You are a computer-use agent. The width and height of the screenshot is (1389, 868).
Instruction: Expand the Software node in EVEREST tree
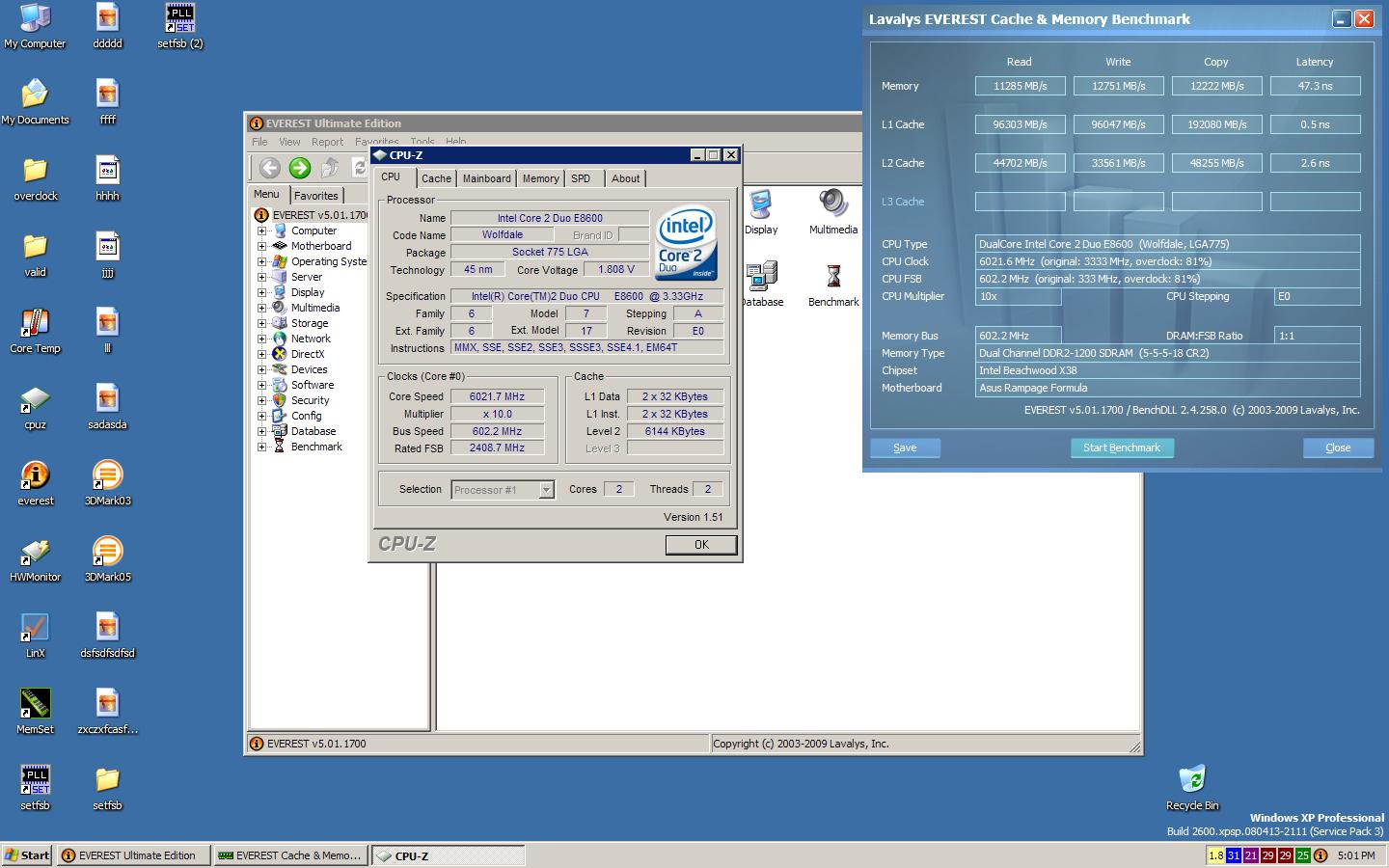tap(261, 385)
